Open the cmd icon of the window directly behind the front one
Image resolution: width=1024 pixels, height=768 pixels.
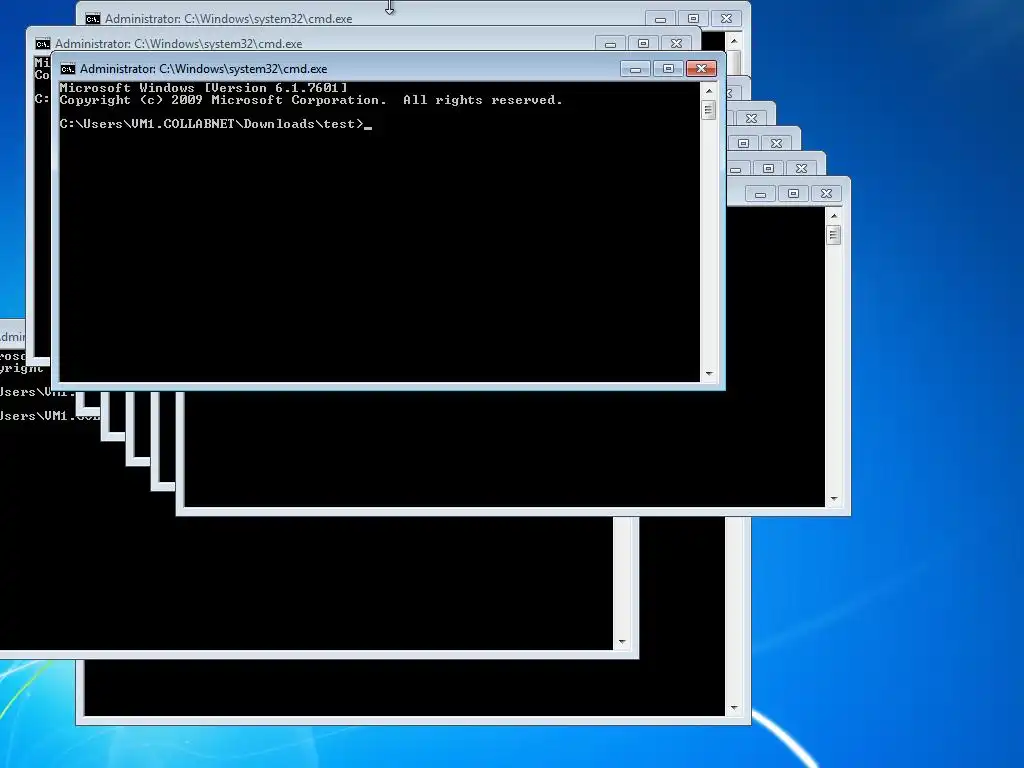point(43,44)
